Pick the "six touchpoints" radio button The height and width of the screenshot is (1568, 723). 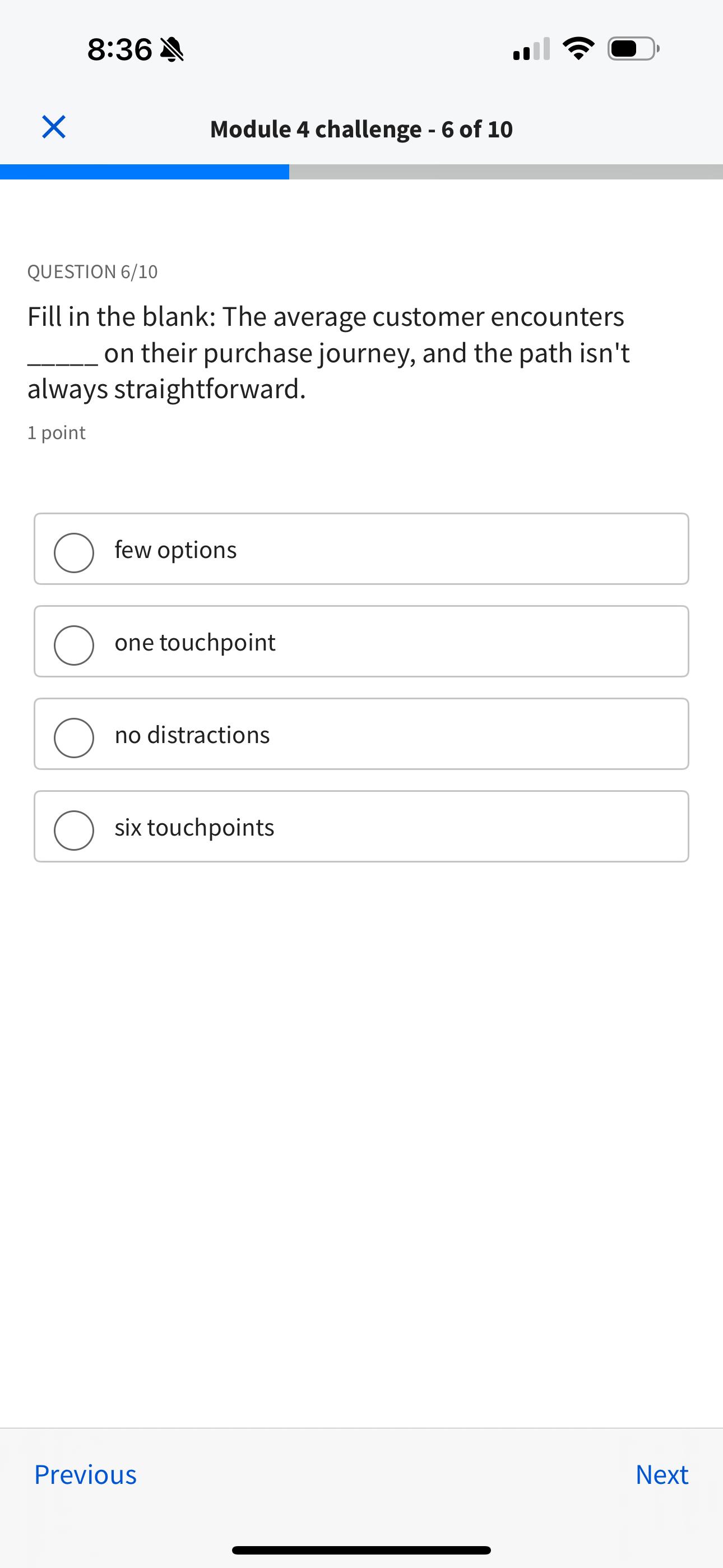74,830
